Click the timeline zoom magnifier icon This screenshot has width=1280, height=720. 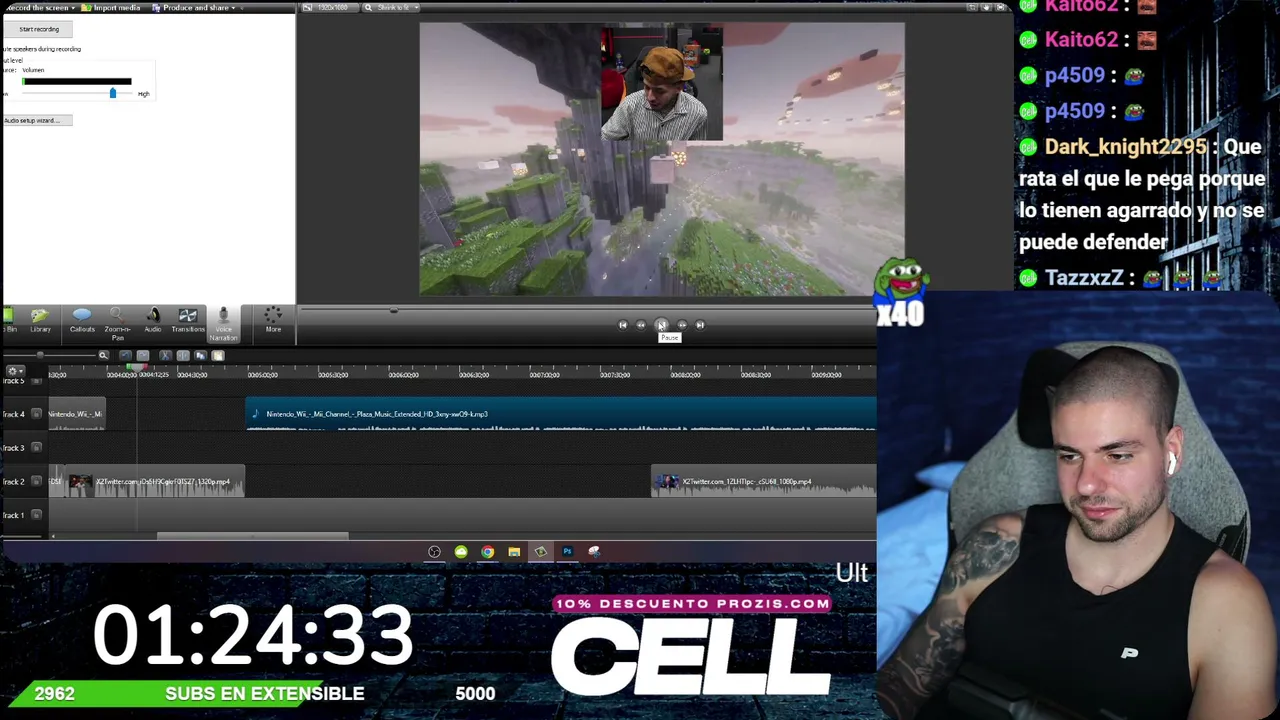(x=103, y=356)
